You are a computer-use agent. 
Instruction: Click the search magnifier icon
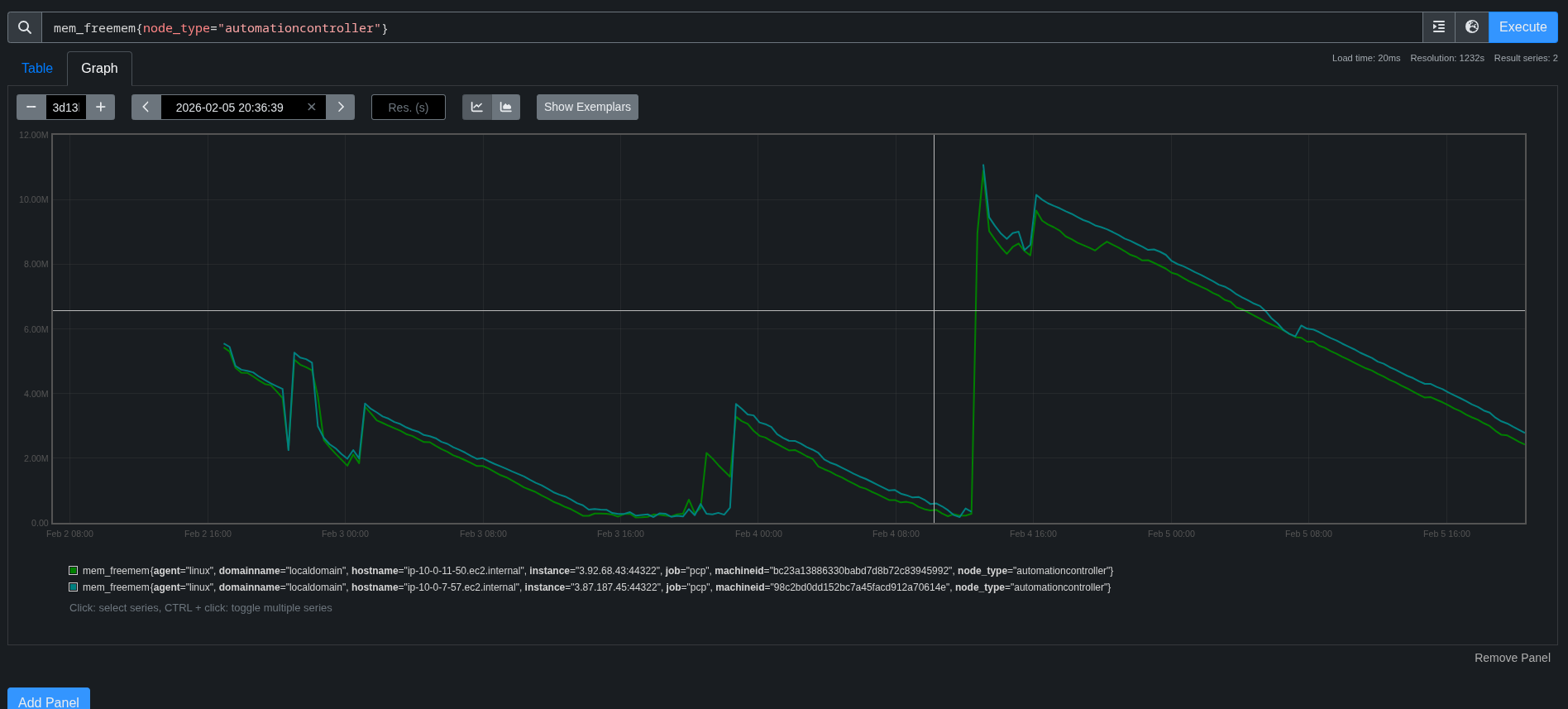[x=25, y=27]
